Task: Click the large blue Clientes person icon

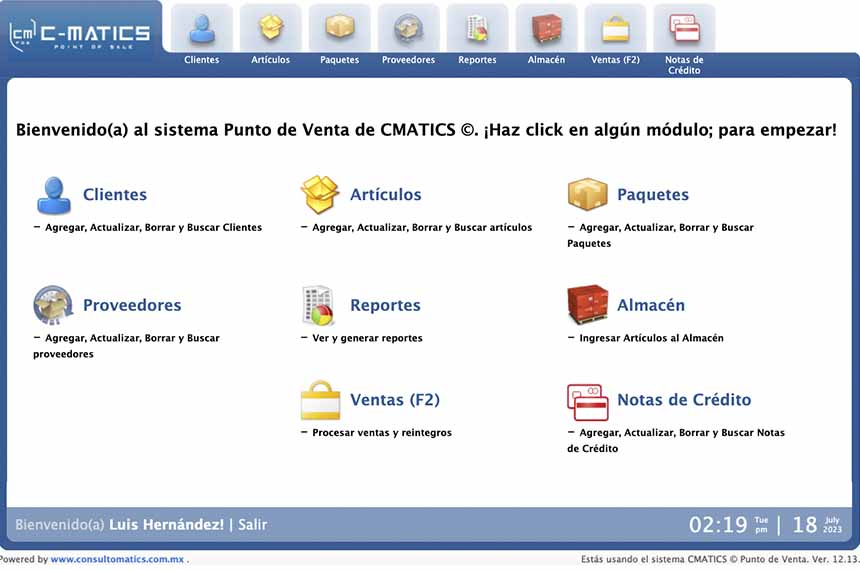Action: (54, 195)
